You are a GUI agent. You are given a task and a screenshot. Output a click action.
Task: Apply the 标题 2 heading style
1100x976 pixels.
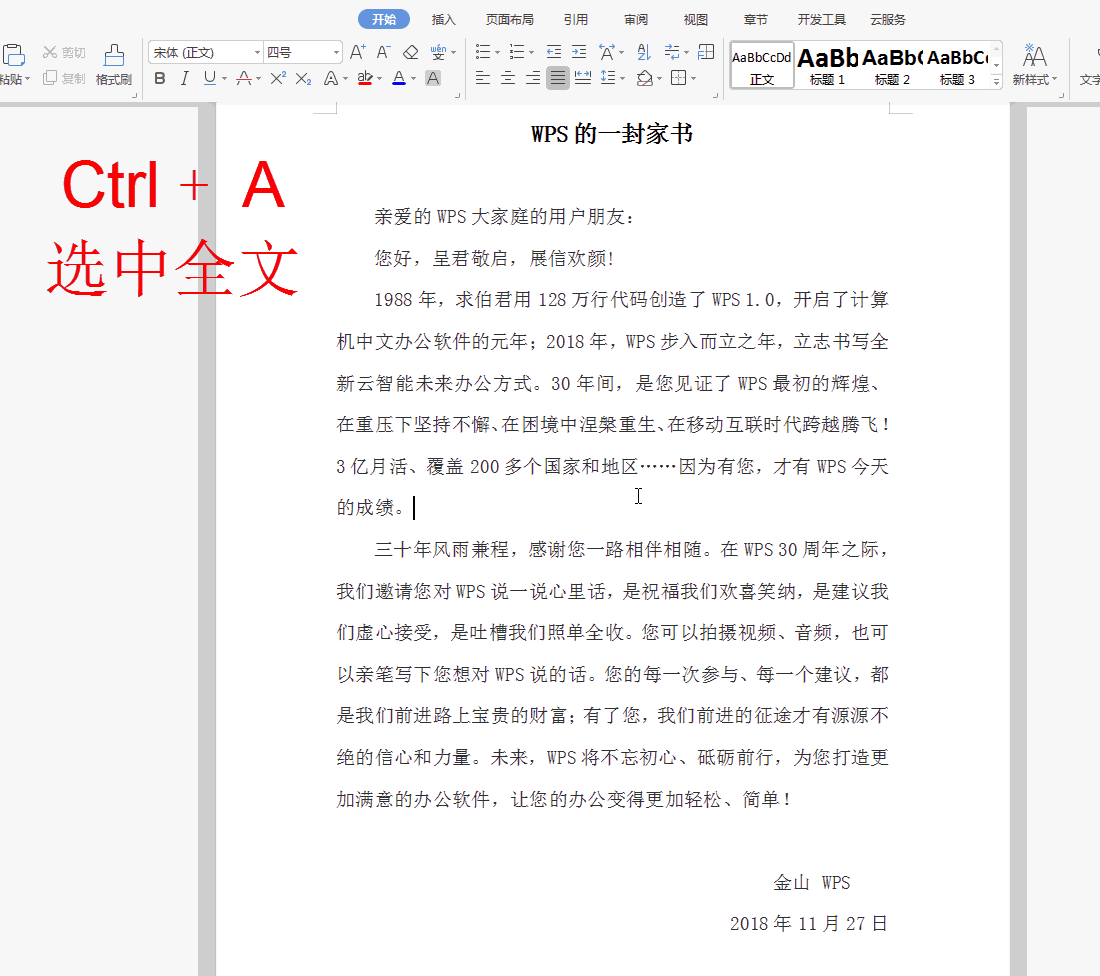(892, 65)
